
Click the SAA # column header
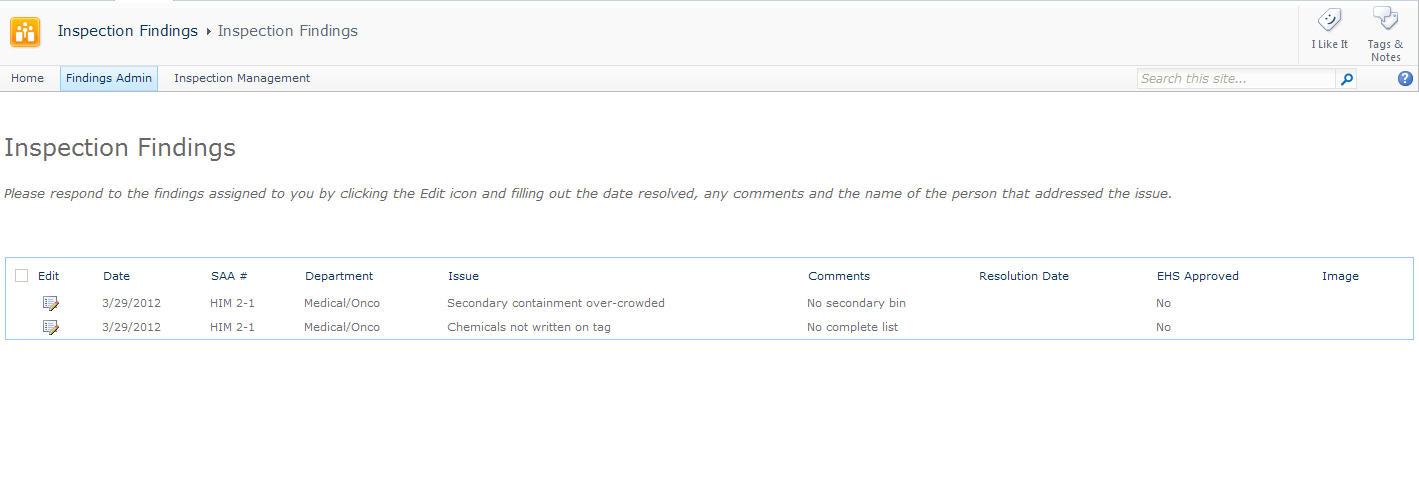tap(229, 276)
